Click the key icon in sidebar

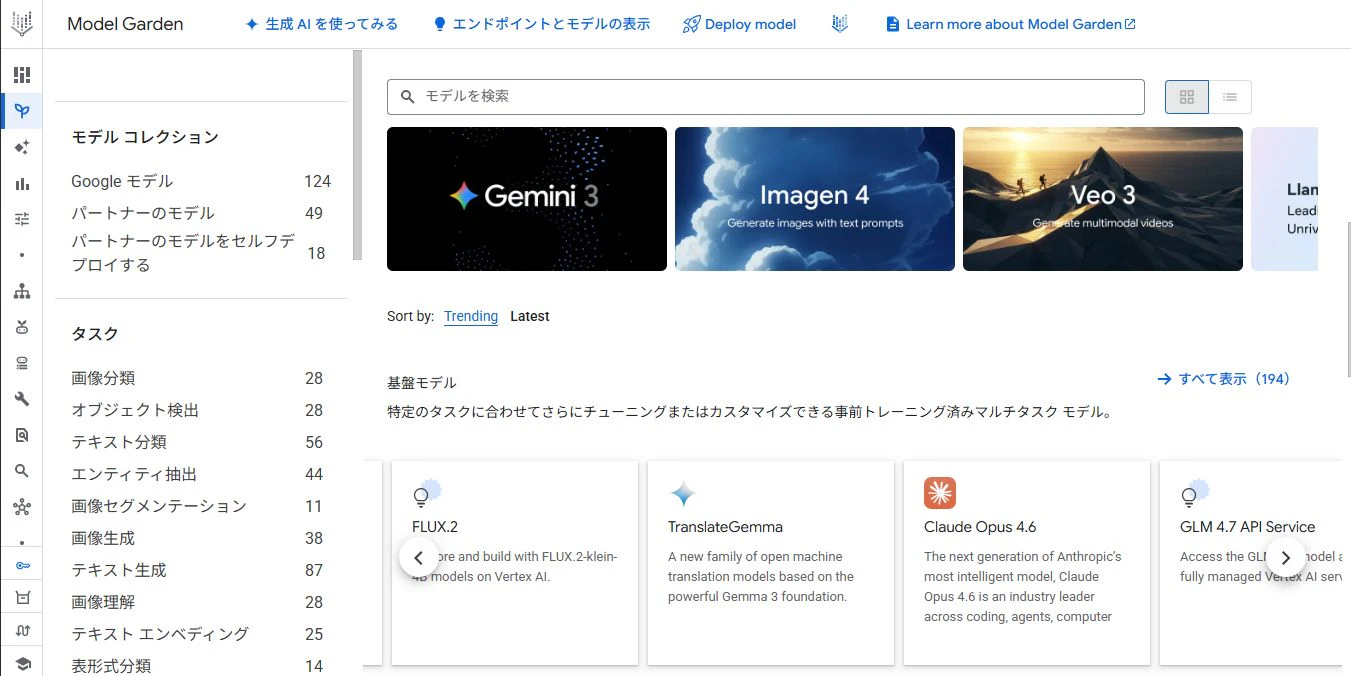[22, 565]
